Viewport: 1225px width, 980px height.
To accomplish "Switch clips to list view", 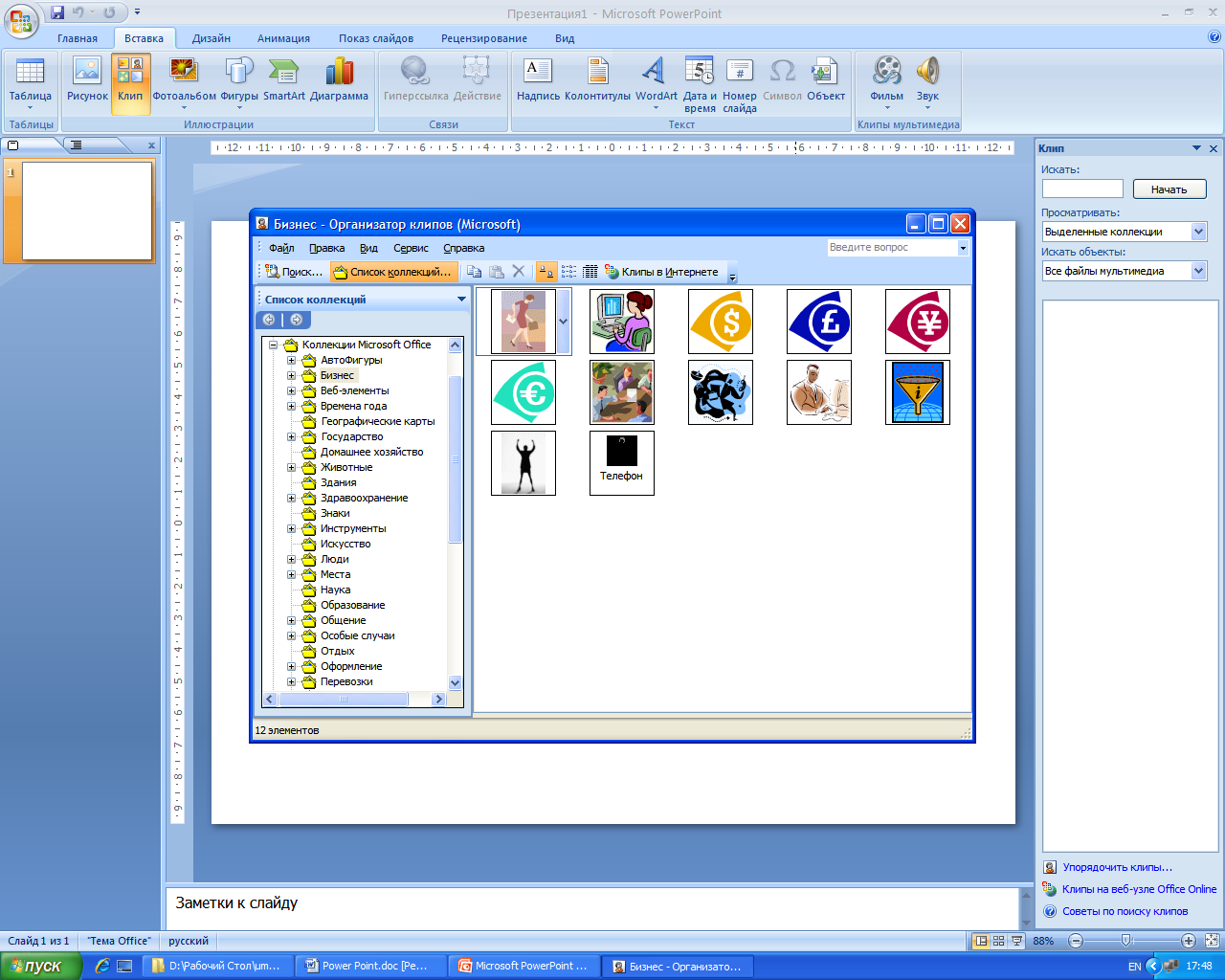I will [x=568, y=272].
